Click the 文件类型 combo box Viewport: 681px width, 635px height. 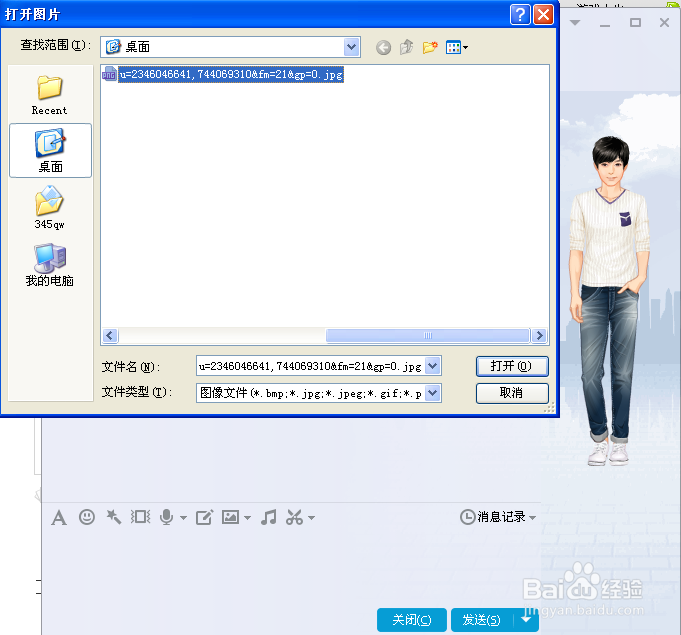pos(319,393)
